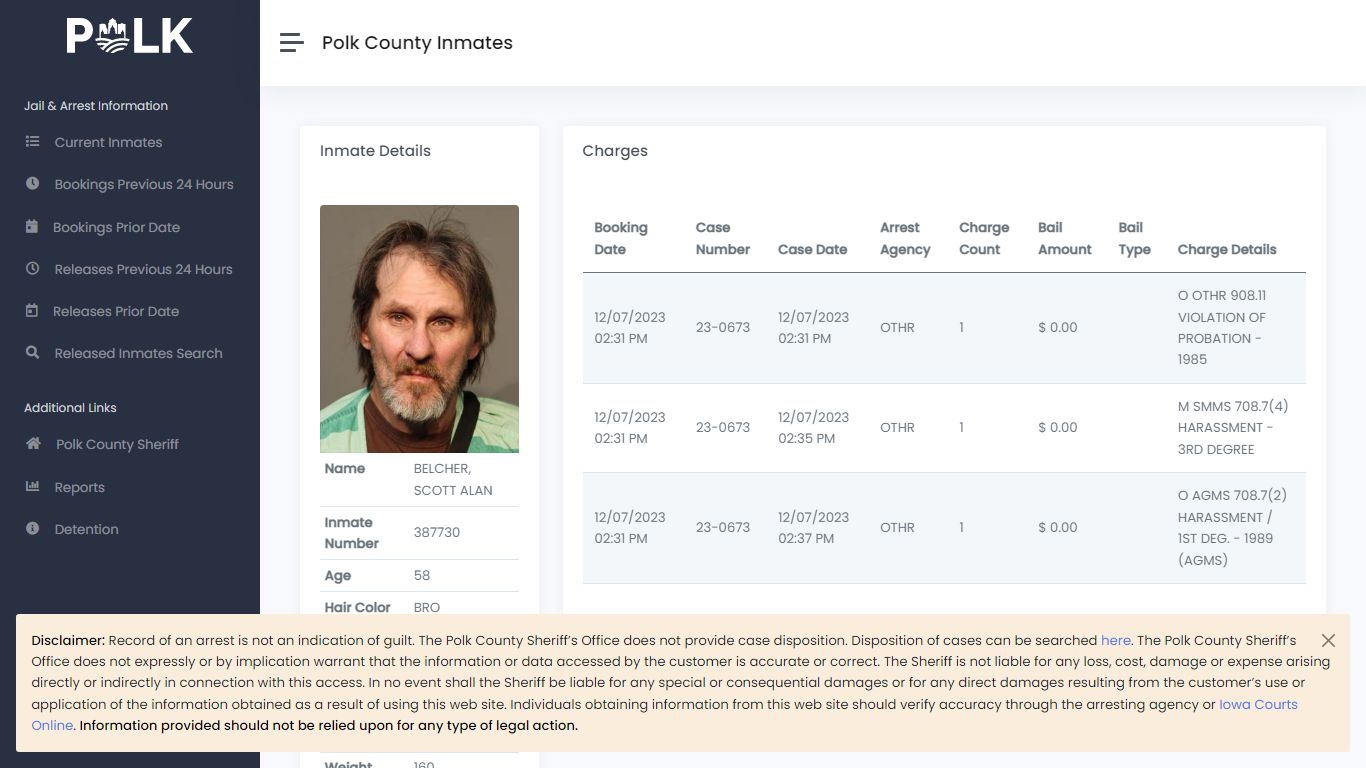The height and width of the screenshot is (768, 1366).
Task: Click the hair color value BRO
Action: point(427,607)
